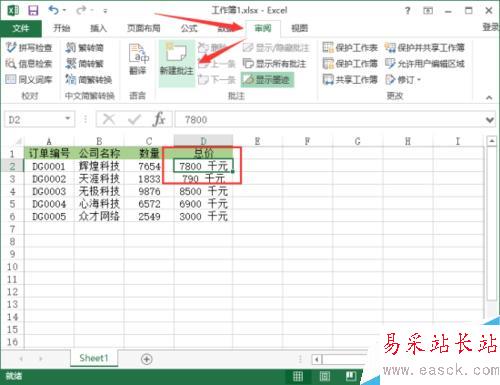Click cell containing 辉煌科技
500x385 pixels.
99,166
